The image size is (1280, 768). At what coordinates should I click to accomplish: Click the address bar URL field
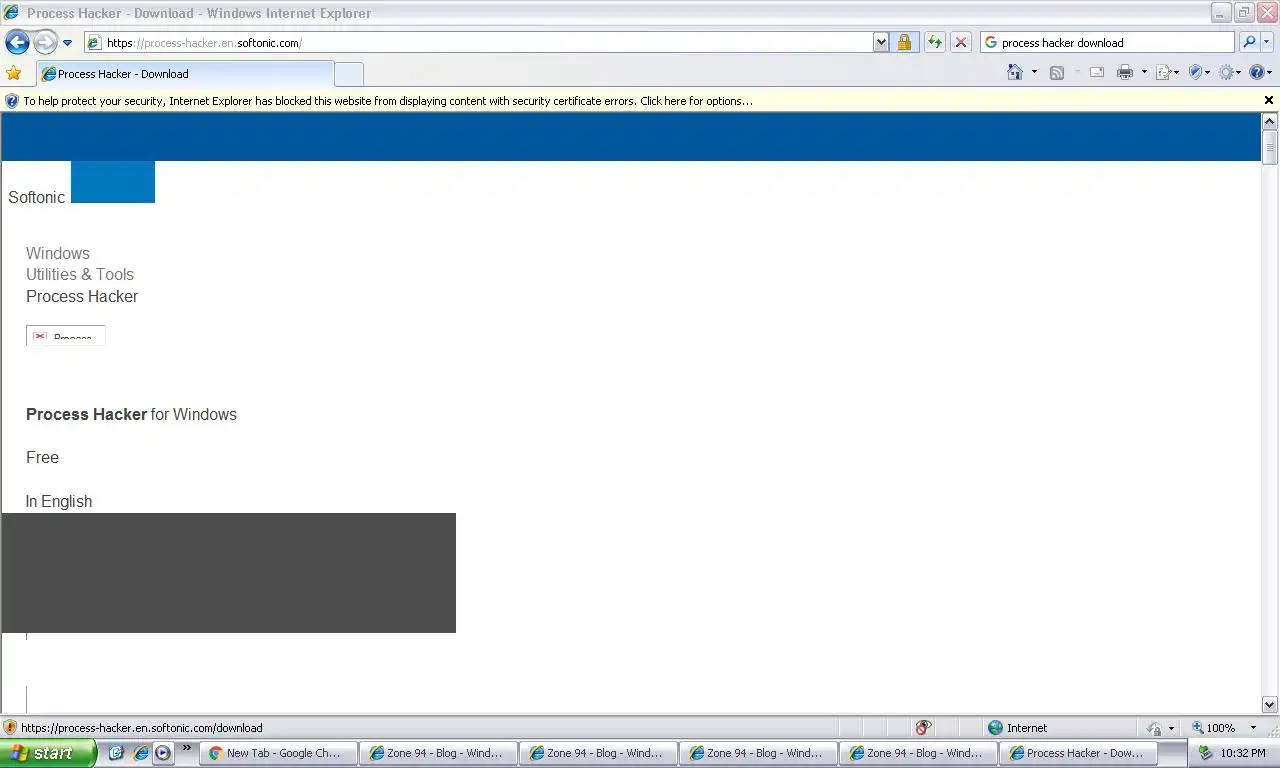[479, 42]
